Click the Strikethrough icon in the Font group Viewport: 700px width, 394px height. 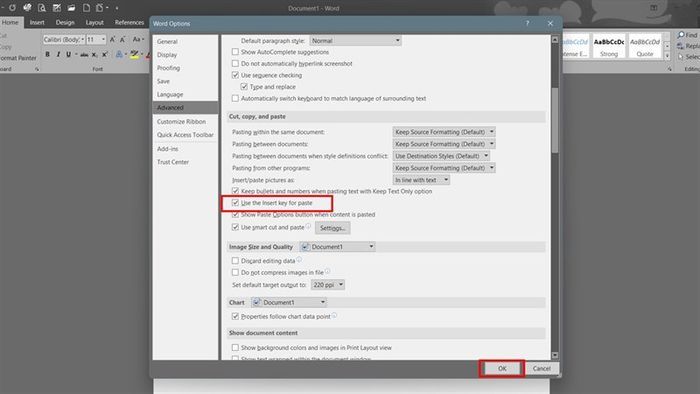(x=84, y=54)
